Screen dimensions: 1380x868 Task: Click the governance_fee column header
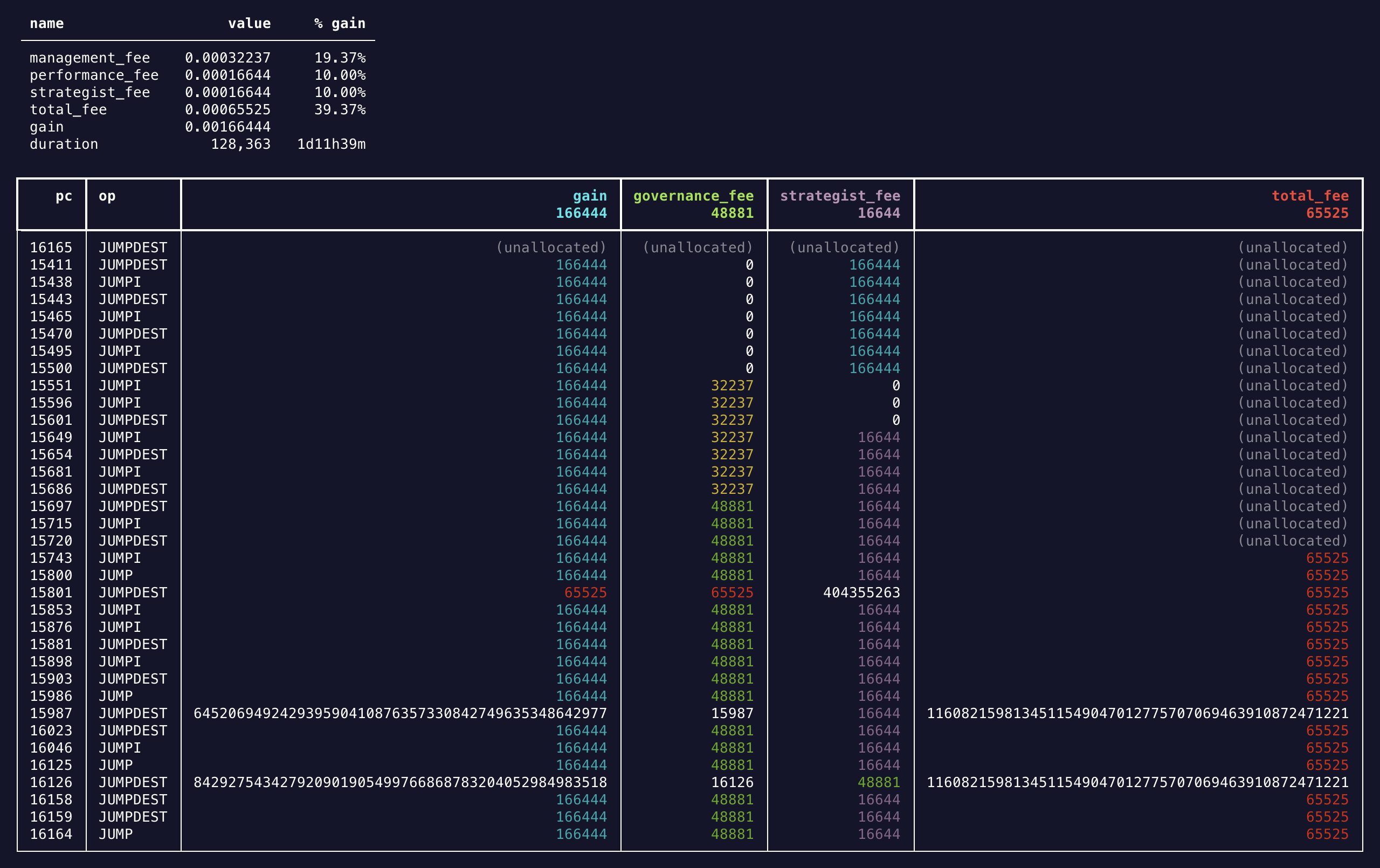693,196
